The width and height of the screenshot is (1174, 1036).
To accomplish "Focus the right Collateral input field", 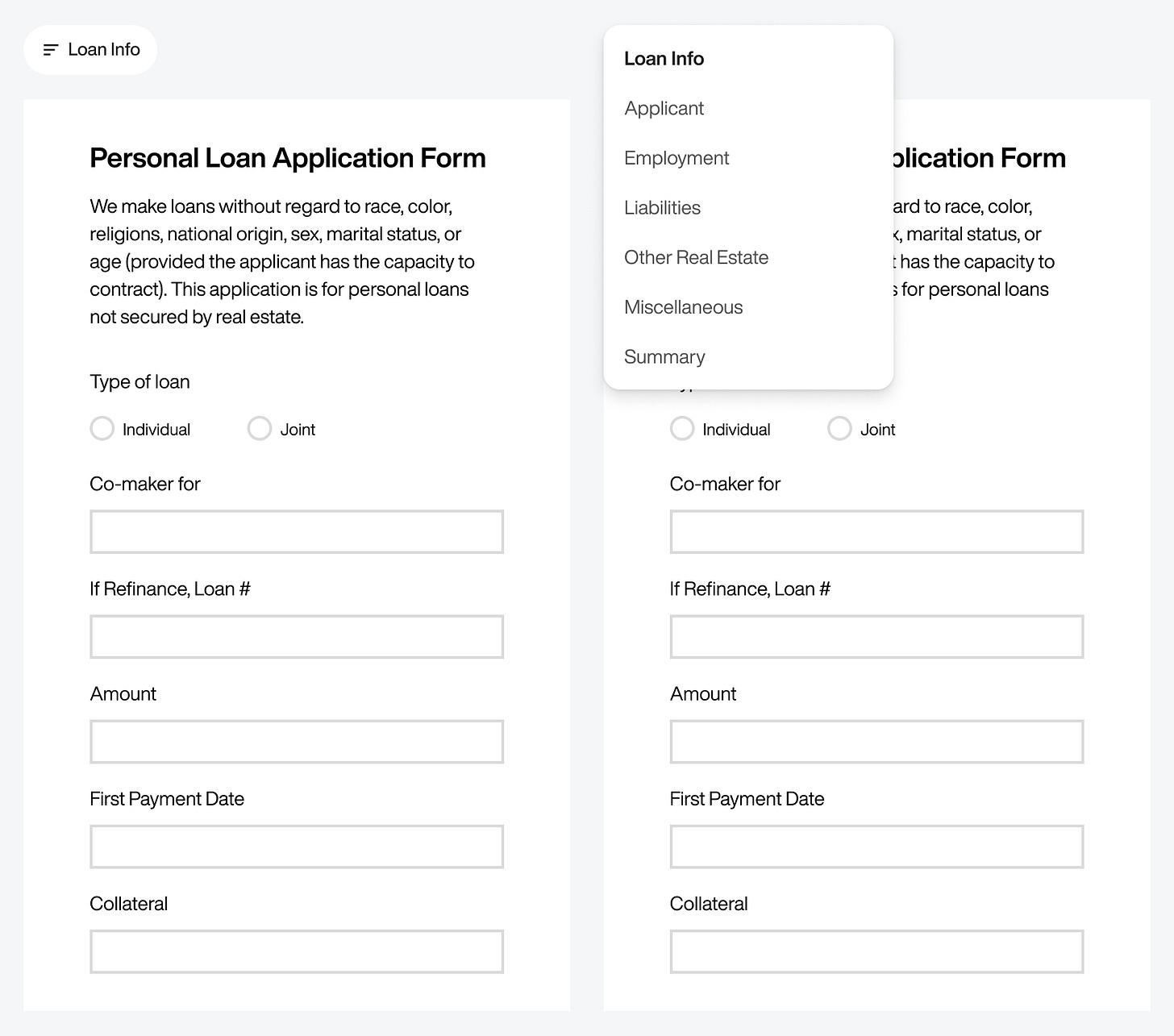I will pyautogui.click(x=876, y=951).
